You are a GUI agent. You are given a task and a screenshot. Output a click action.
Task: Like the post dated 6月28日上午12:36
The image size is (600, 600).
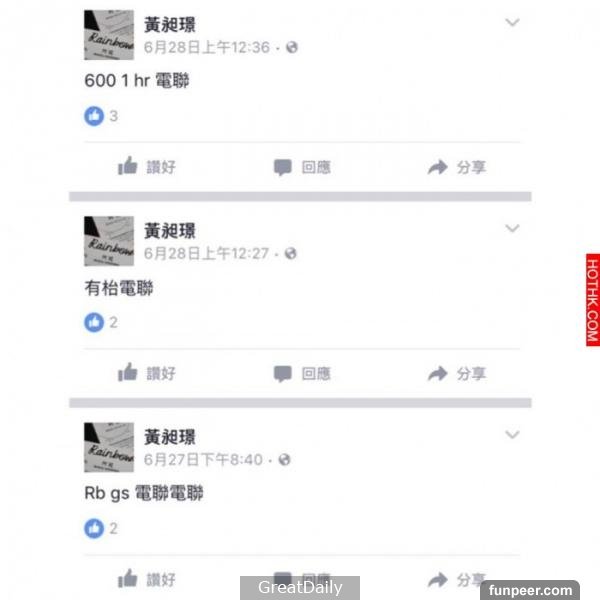[x=147, y=167]
